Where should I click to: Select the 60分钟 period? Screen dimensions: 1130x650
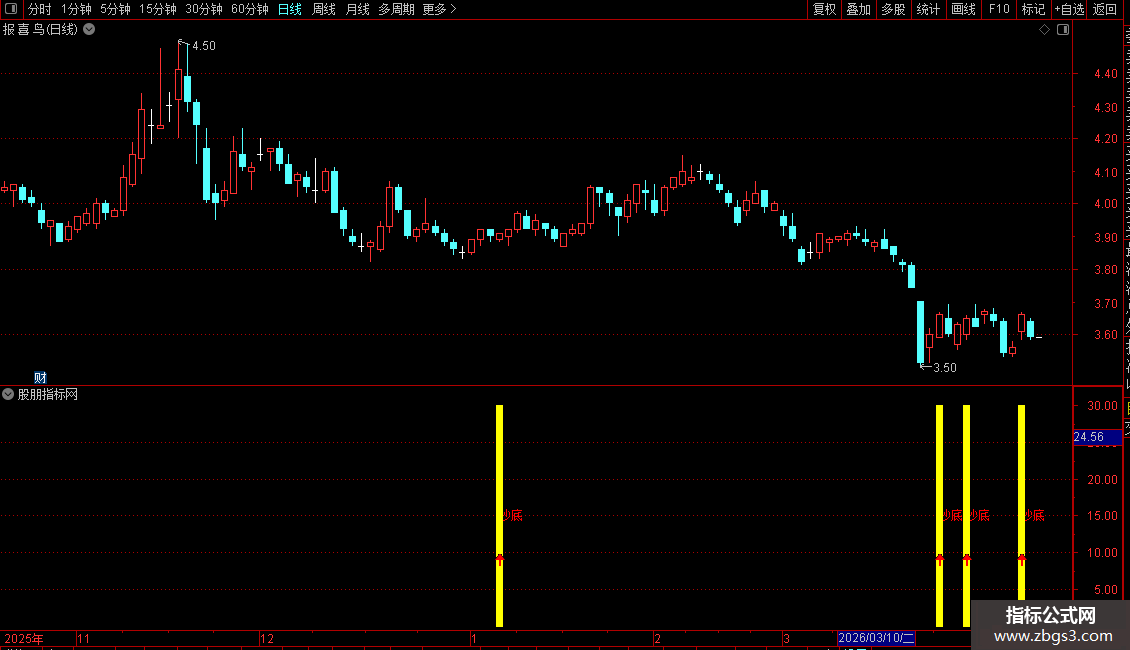[250, 9]
